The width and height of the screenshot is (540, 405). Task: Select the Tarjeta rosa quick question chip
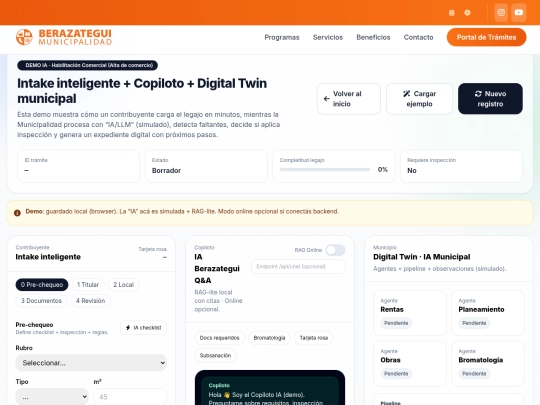tap(314, 338)
